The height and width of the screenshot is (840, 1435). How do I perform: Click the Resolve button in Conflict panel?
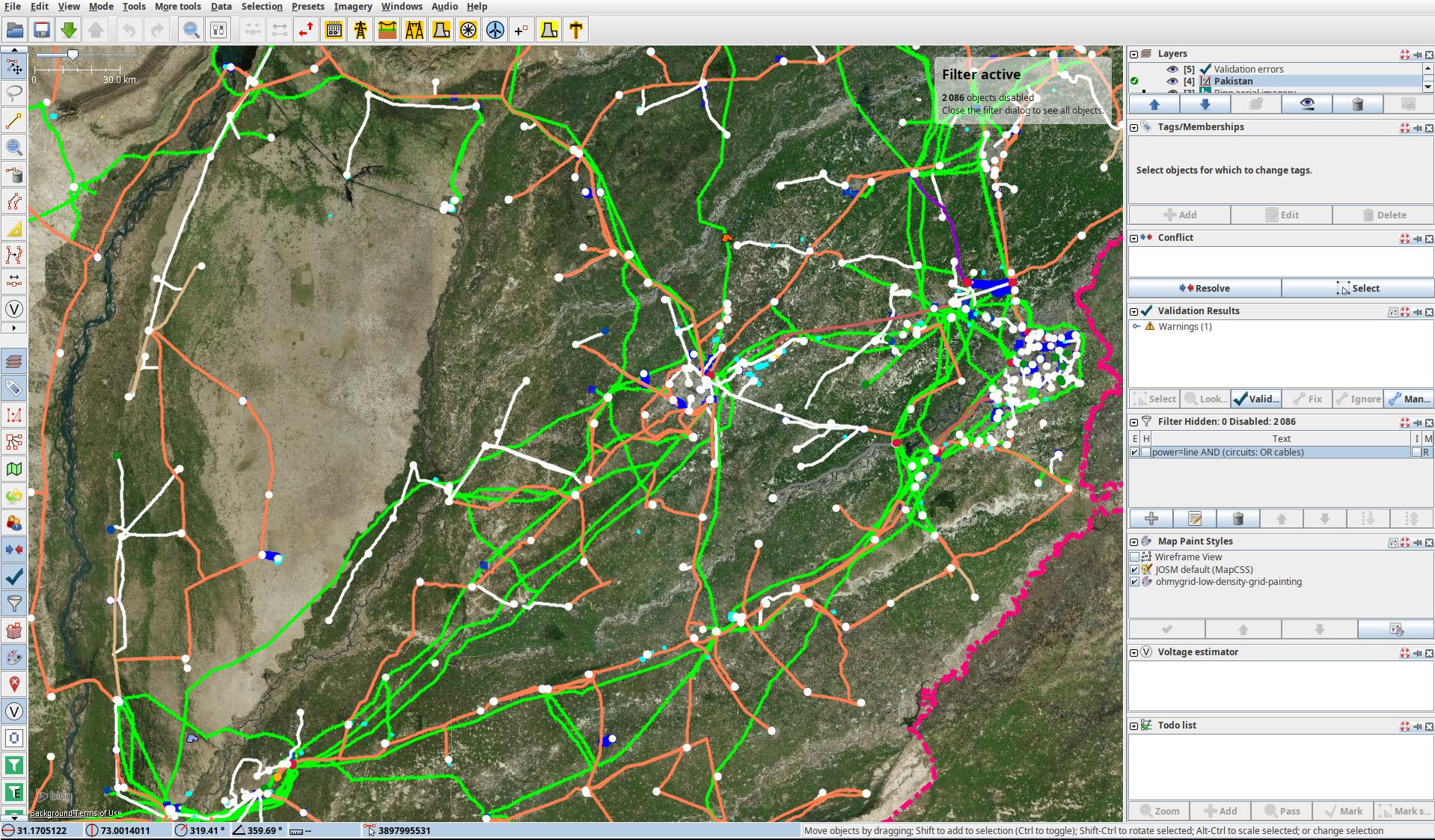click(x=1204, y=289)
